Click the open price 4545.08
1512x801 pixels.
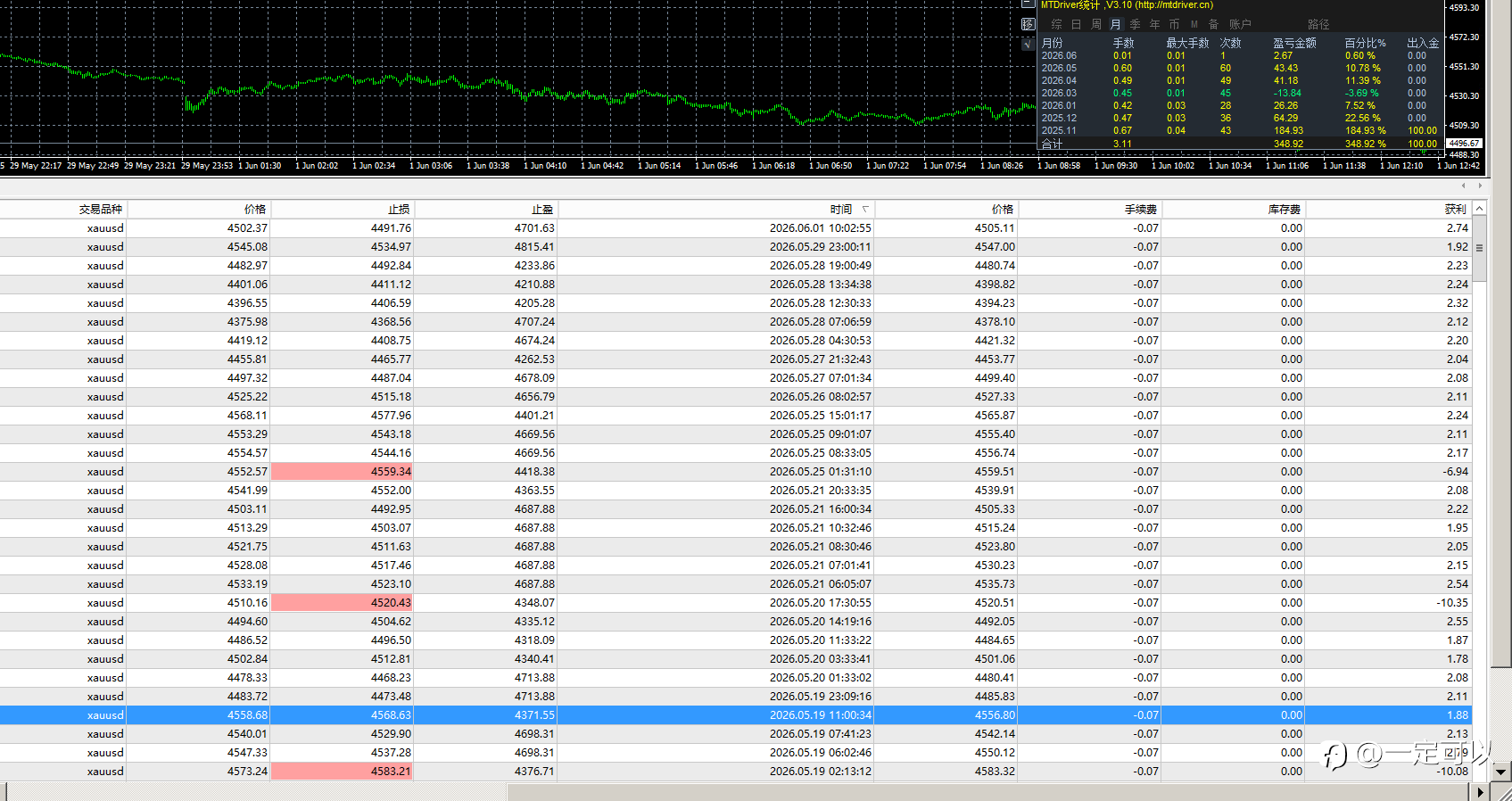coord(247,247)
